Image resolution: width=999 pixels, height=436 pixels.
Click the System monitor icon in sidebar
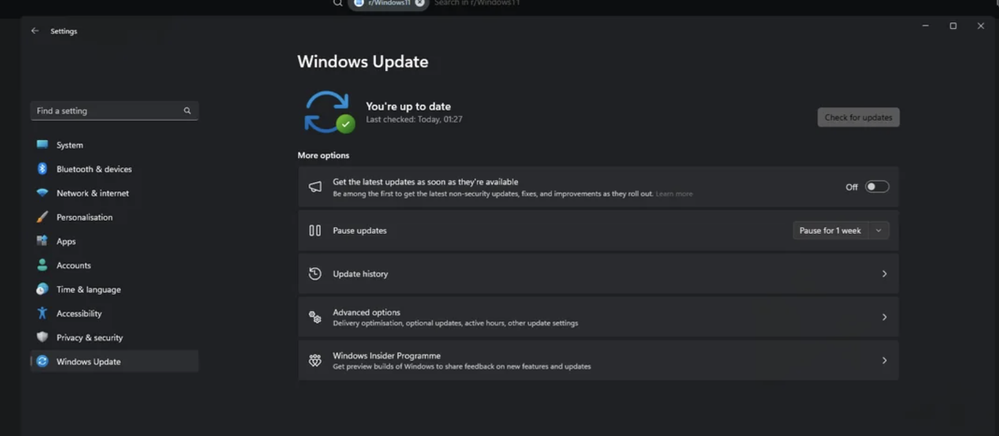pyautogui.click(x=42, y=145)
